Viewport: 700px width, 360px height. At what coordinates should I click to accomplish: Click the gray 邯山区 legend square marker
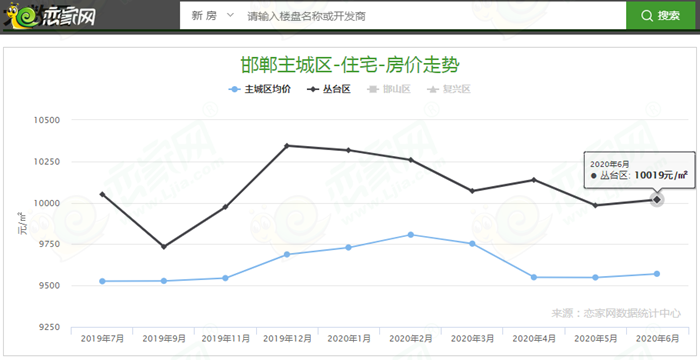[373, 89]
